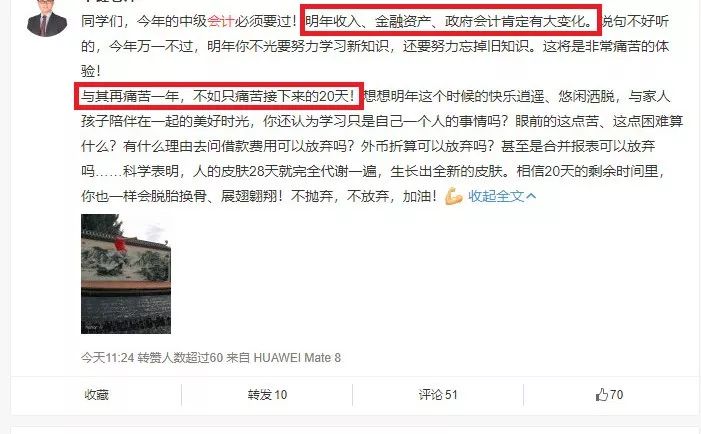
Task: Click the phrase 不抛弃，不放弃，加油
Action: [363, 196]
